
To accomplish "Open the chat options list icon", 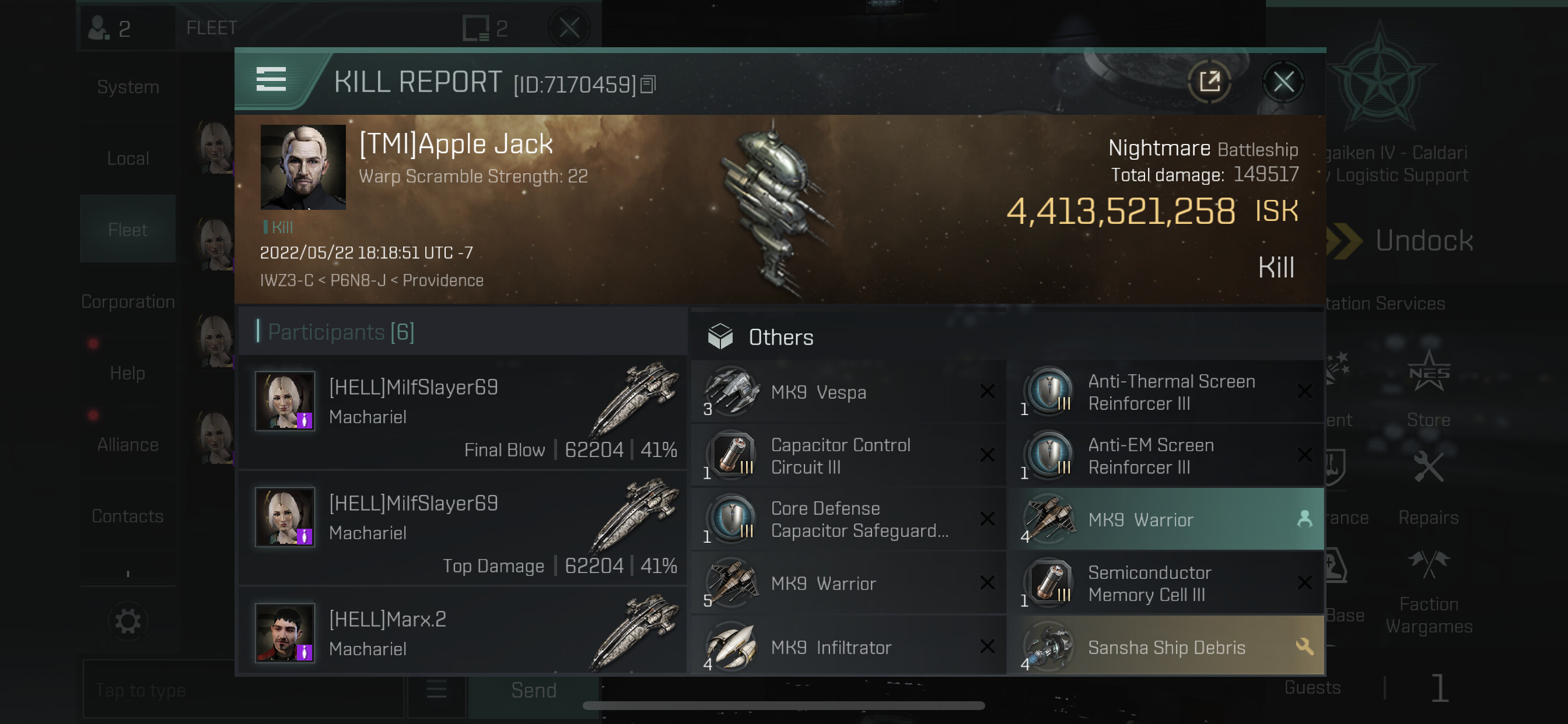I will (x=436, y=690).
